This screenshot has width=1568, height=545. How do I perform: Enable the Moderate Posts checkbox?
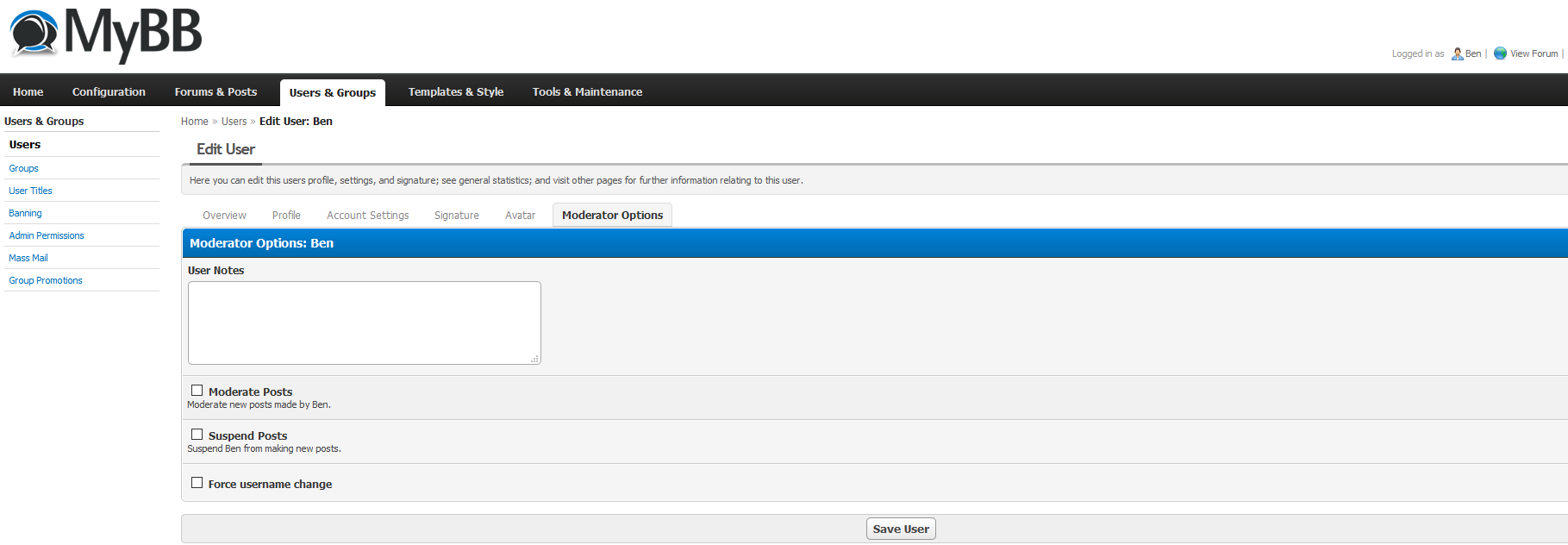197,391
